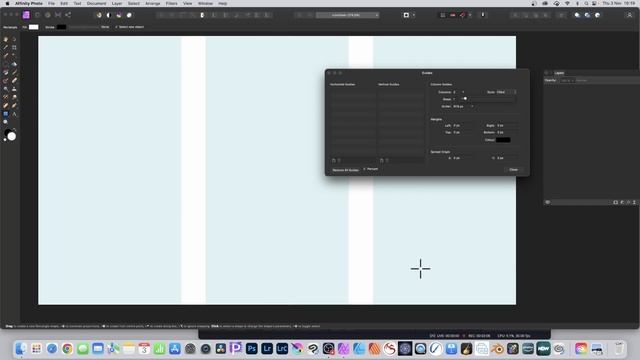Click the Share icon in toolbar

click(x=68, y=15)
